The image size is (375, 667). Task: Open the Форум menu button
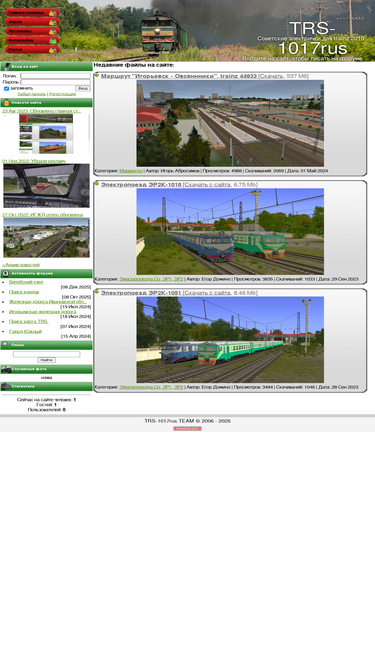point(32,22)
